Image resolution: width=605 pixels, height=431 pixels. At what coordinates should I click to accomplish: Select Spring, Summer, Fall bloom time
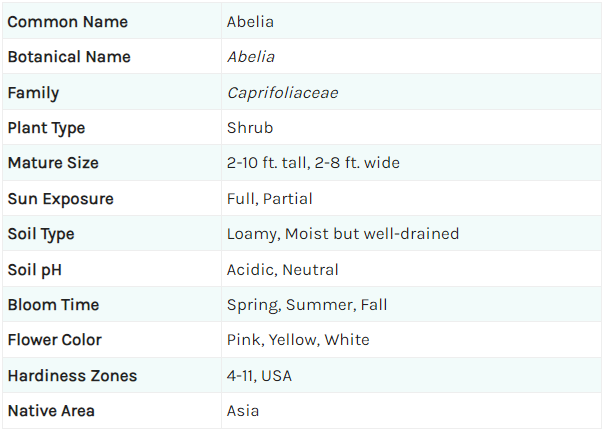coord(307,305)
